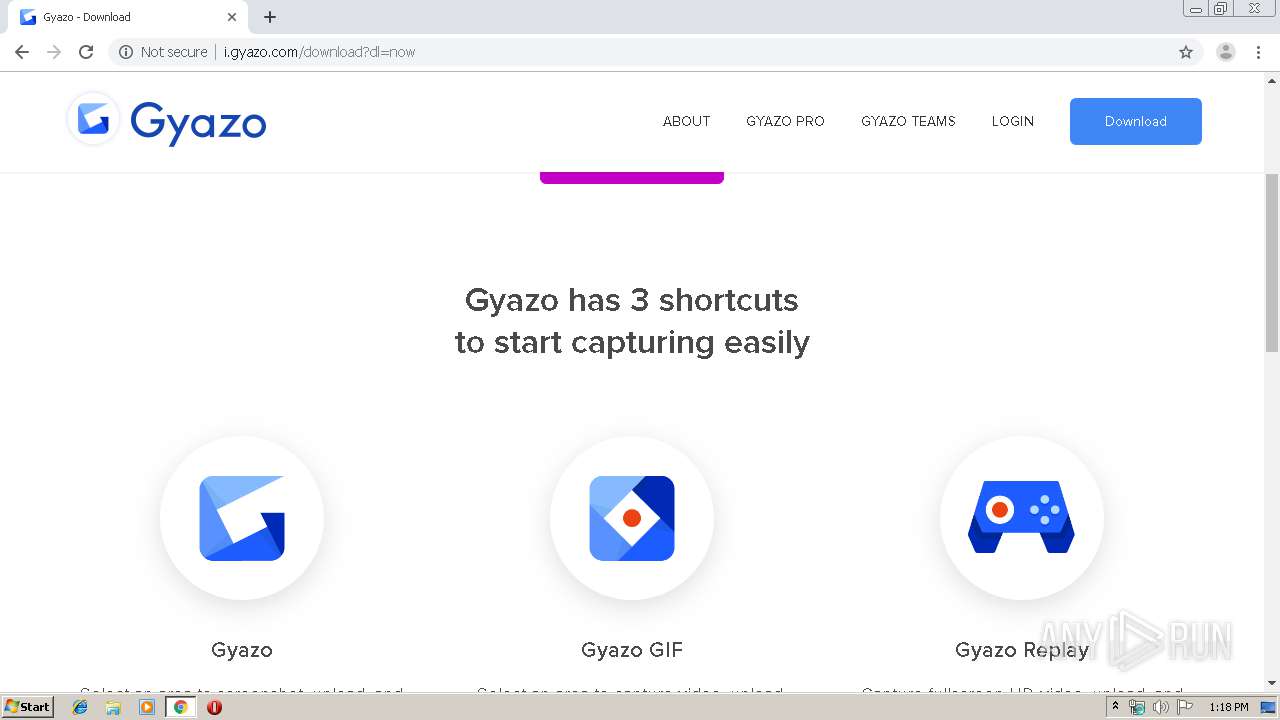Focus the address bar URL
This screenshot has width=1280, height=720.
pos(319,52)
